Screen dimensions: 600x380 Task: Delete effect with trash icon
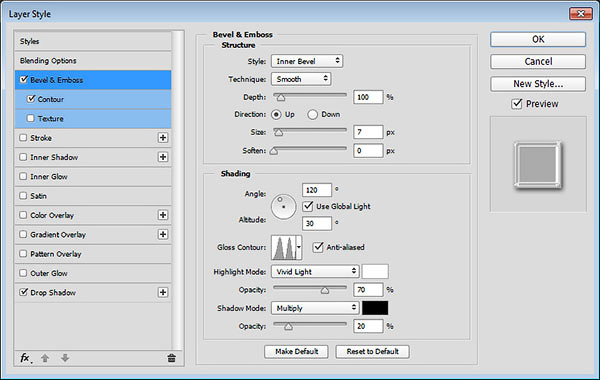pos(171,358)
